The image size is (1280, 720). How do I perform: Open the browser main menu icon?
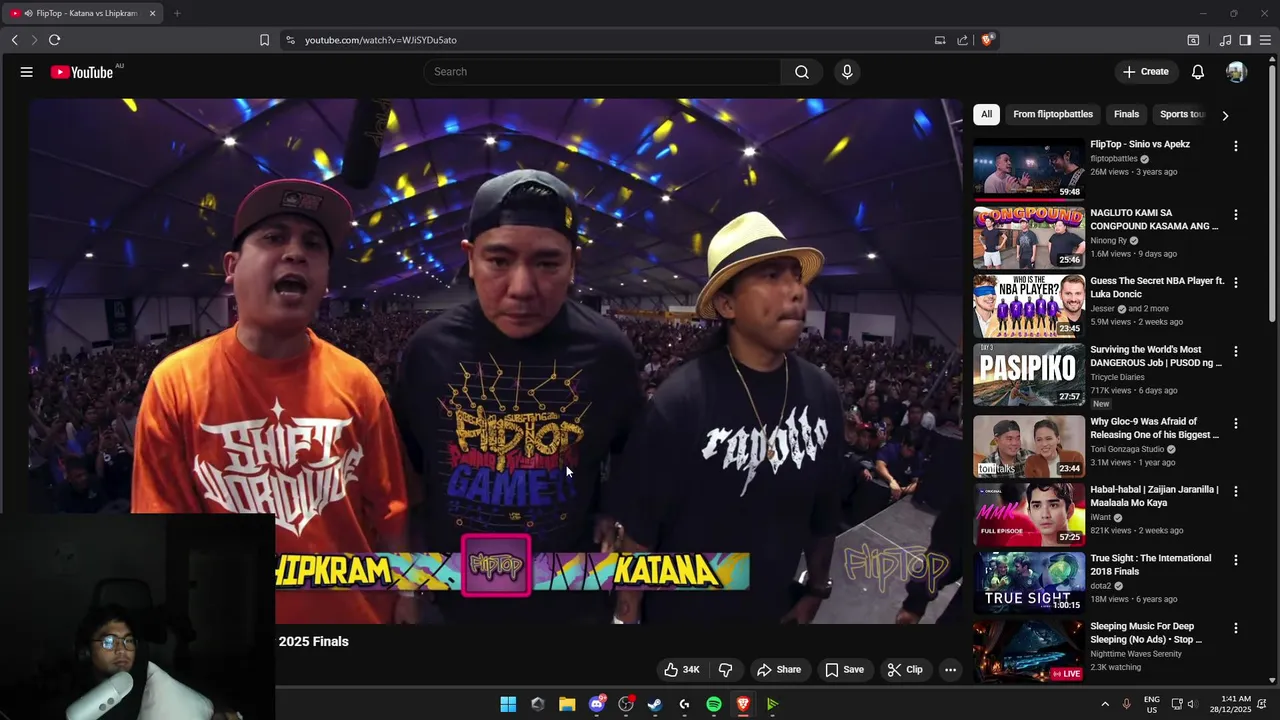point(1265,40)
